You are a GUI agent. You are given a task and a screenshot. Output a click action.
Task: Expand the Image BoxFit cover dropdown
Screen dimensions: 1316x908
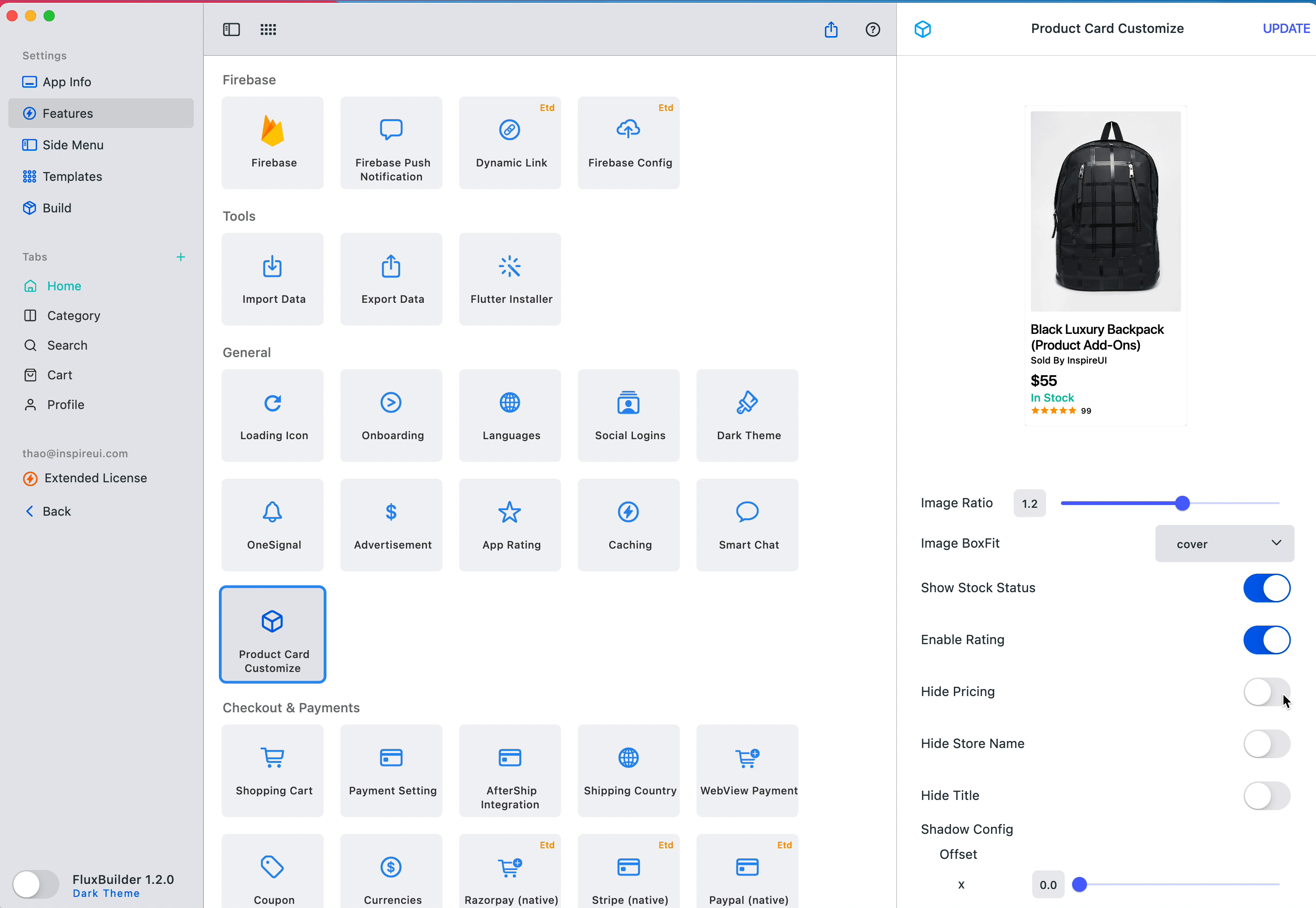point(1224,544)
